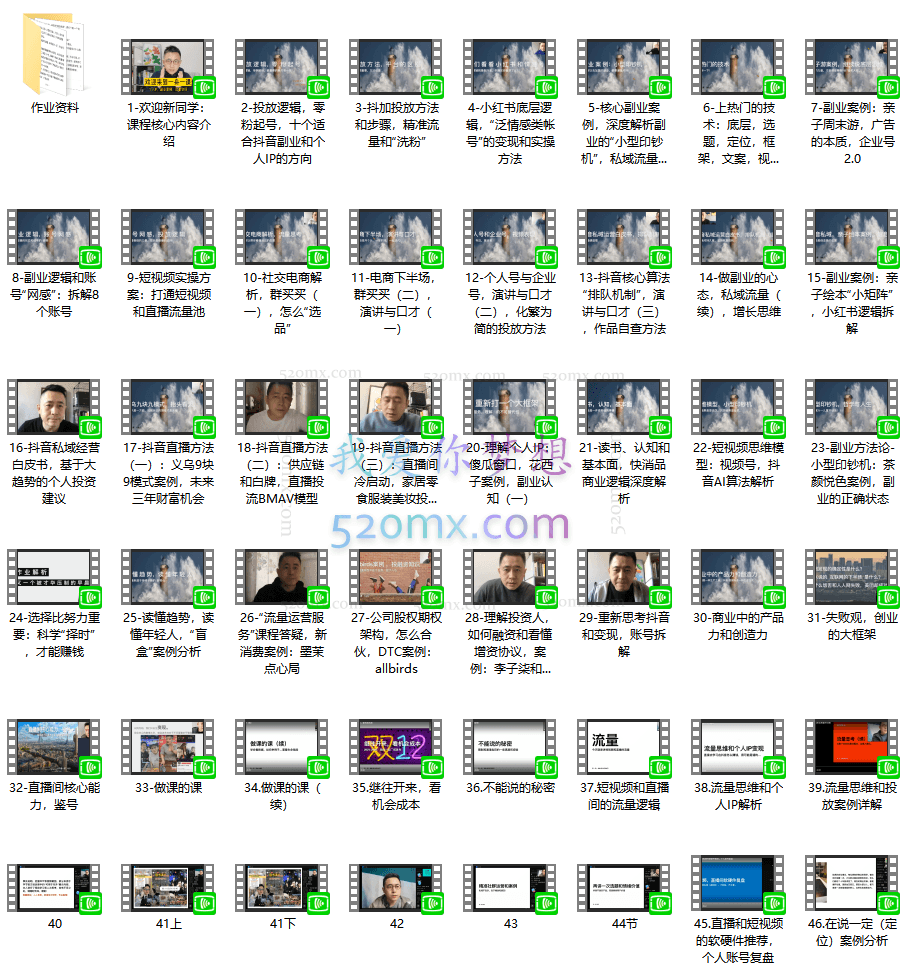This screenshot has width=904, height=972.
Task: Click video thumbnail named 42
Action: (396, 889)
